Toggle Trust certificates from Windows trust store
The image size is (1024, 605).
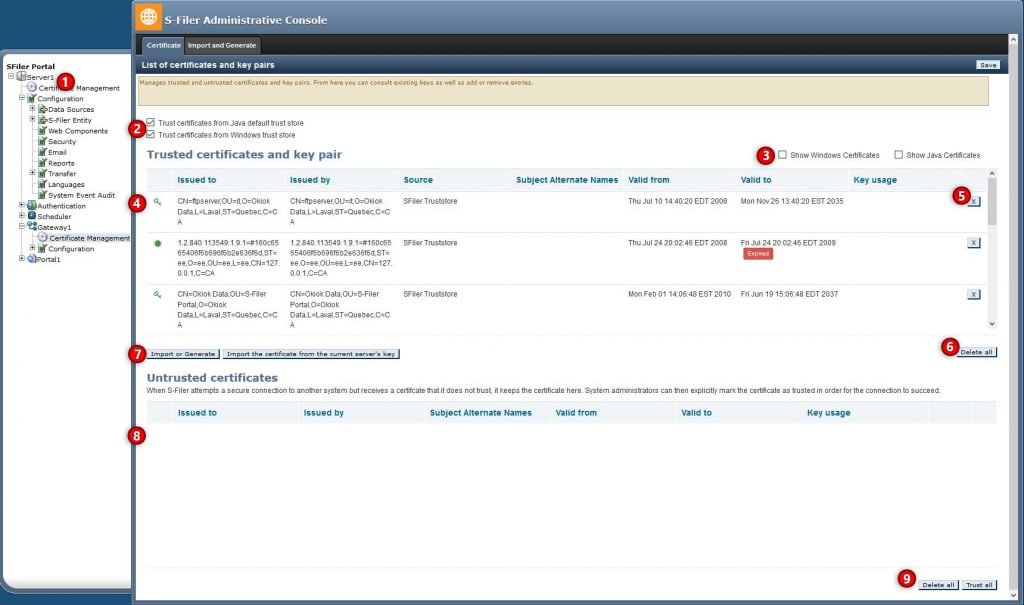(151, 135)
